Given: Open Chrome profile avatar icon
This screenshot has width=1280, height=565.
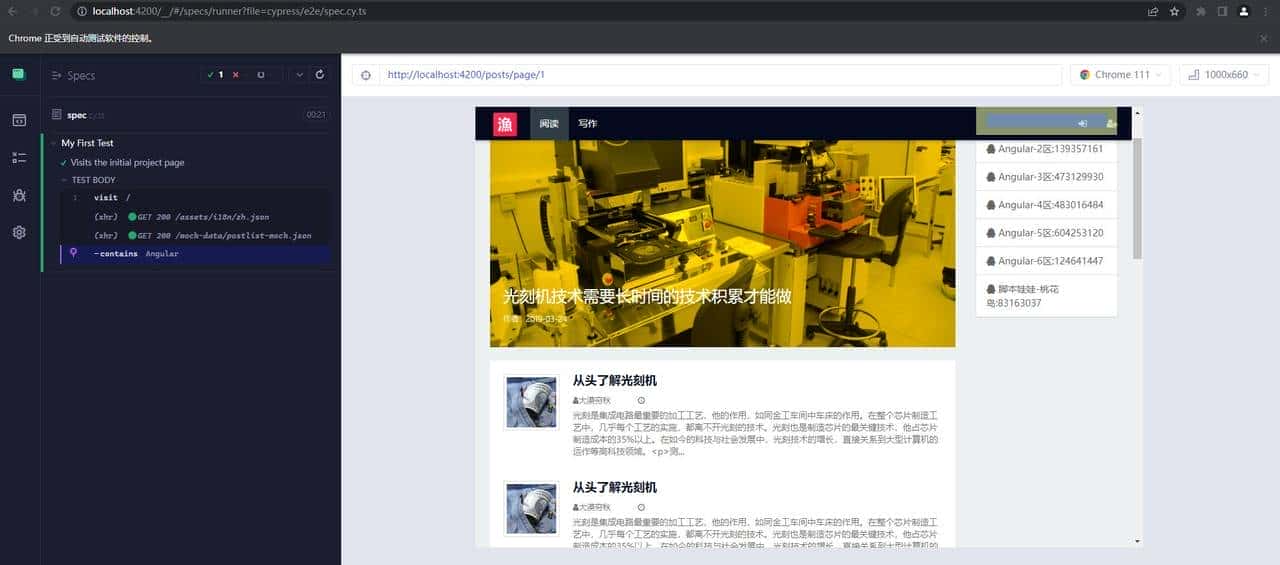Looking at the screenshot, I should point(1244,11).
